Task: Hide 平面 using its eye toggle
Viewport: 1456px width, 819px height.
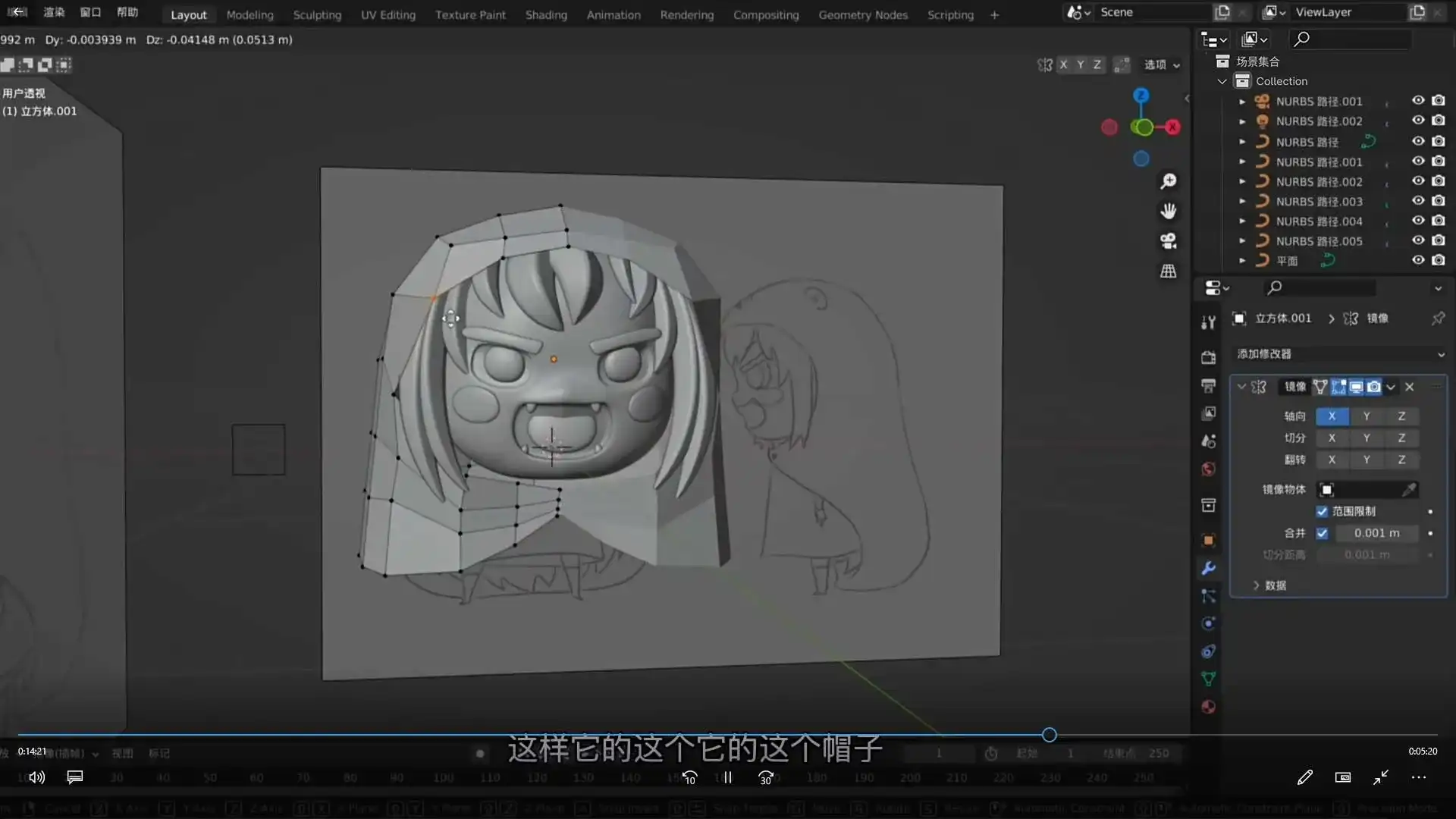Action: [1417, 259]
